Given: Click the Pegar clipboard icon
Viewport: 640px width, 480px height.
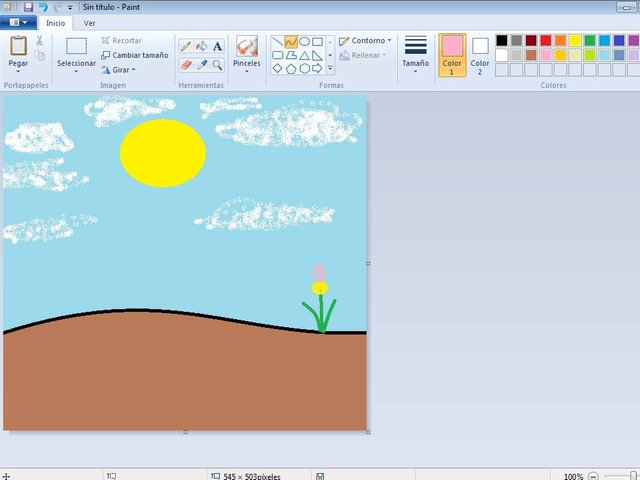Looking at the screenshot, I should pos(18,46).
